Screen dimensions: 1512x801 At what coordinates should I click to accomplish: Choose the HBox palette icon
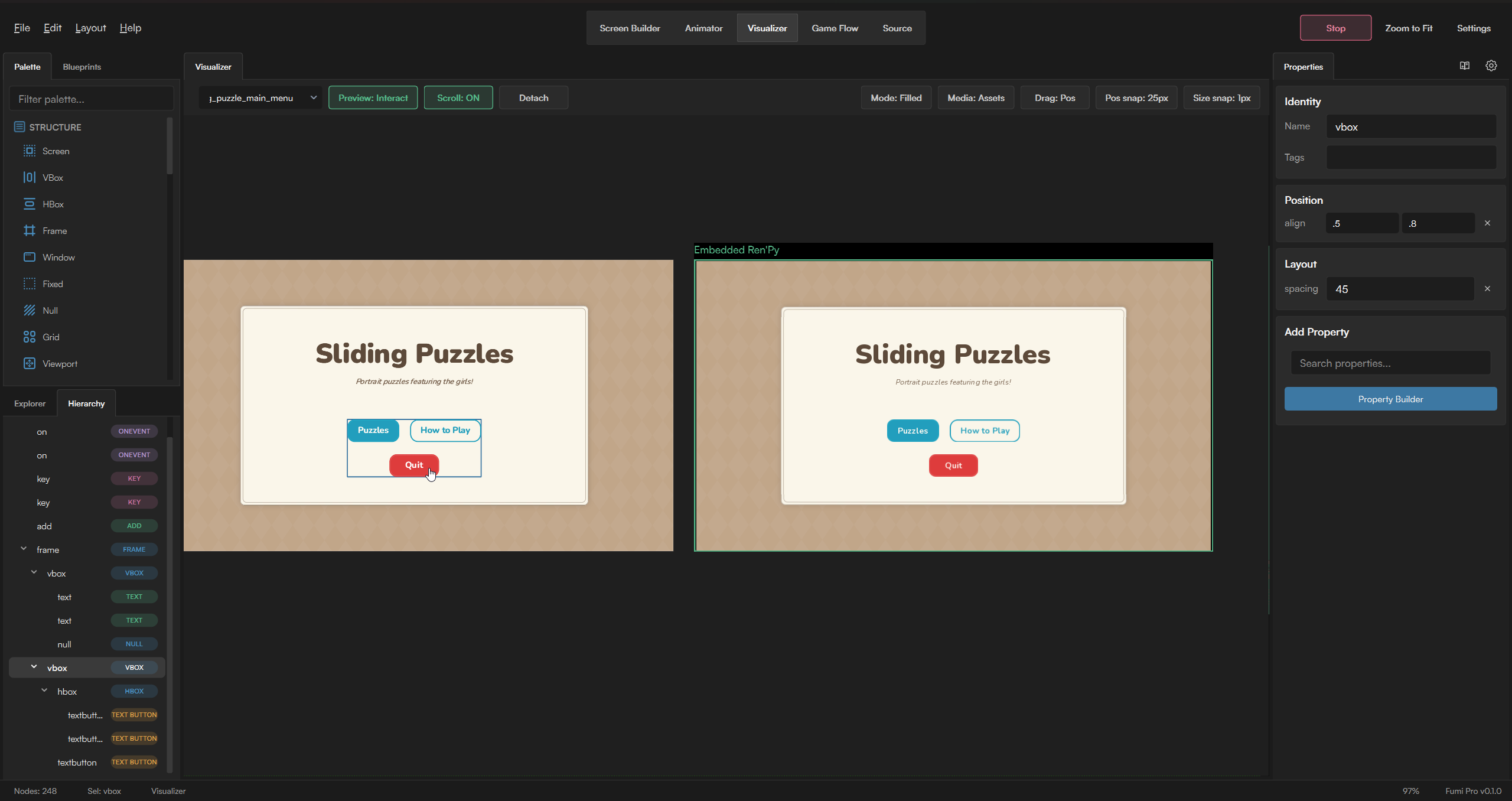pyautogui.click(x=30, y=204)
